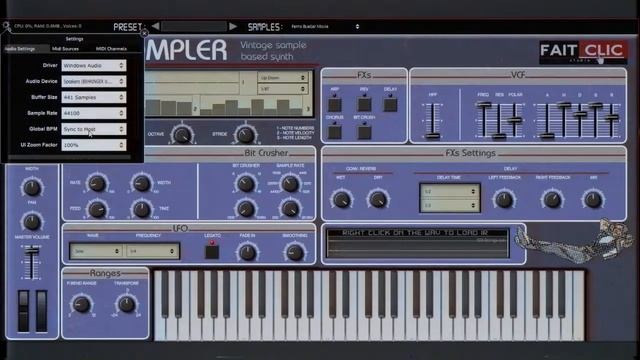Switch to the MIDI Channels tab

[111, 49]
